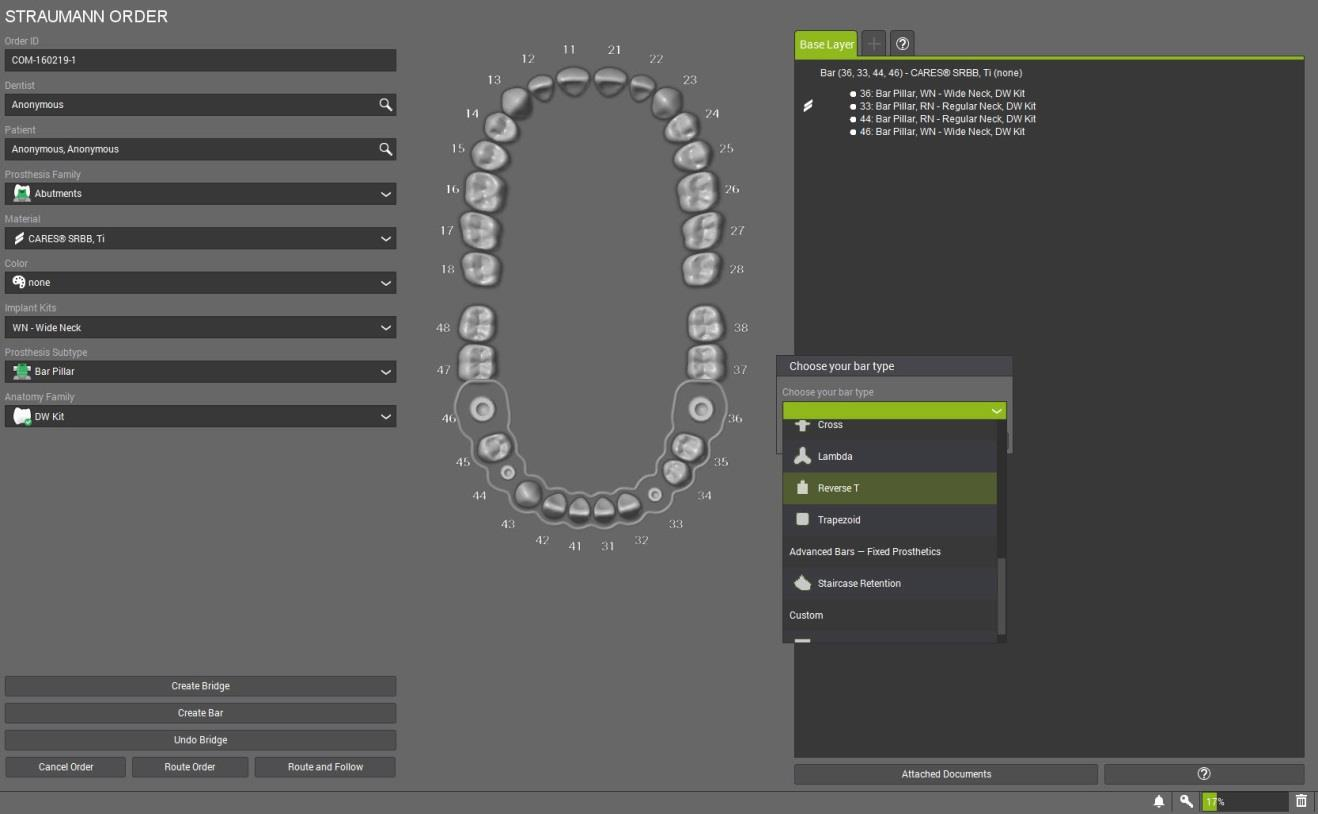Click the 17% progress bar
The width and height of the screenshot is (1318, 814).
[1245, 801]
